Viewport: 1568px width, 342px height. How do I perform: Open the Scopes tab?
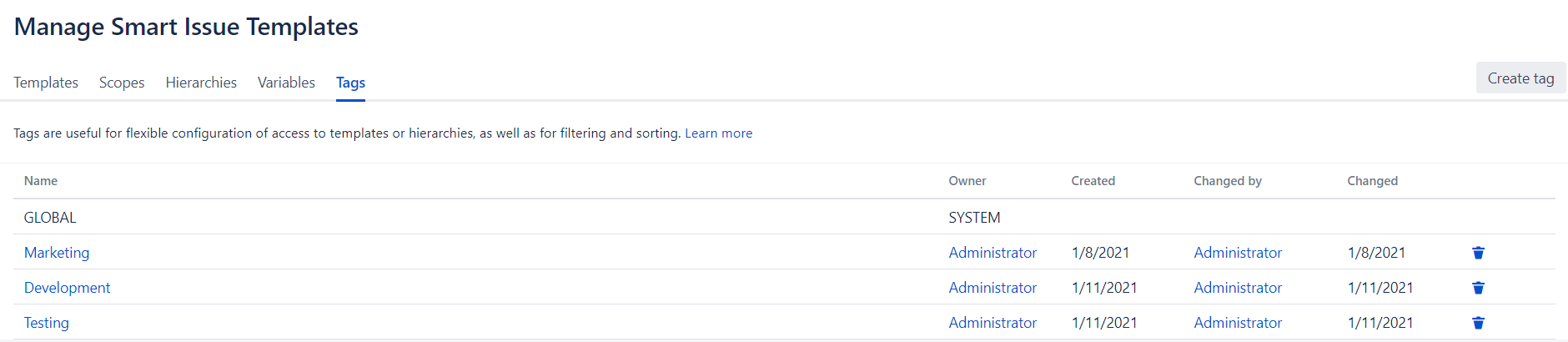click(x=122, y=83)
